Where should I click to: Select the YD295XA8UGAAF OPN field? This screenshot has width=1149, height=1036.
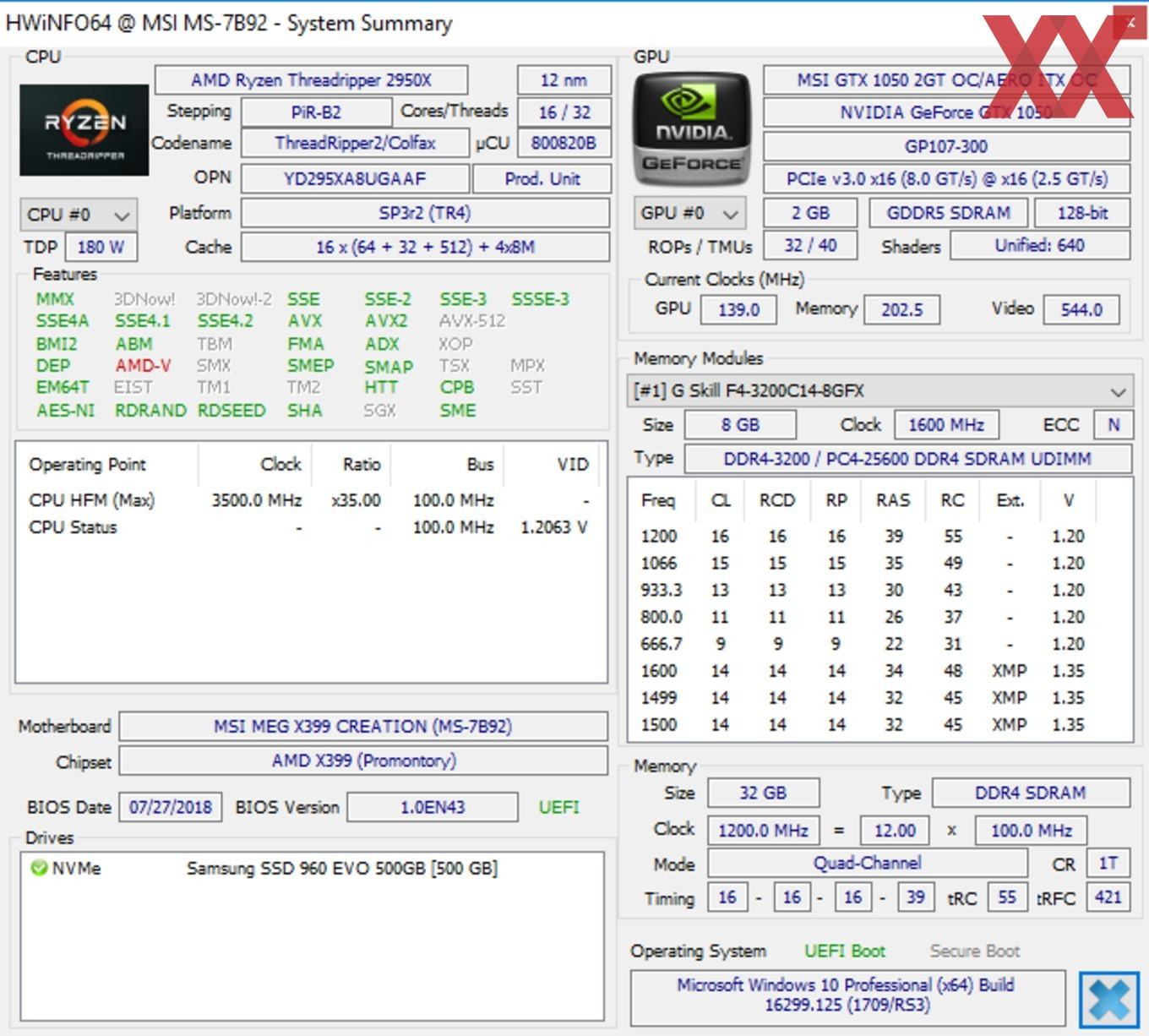[355, 178]
